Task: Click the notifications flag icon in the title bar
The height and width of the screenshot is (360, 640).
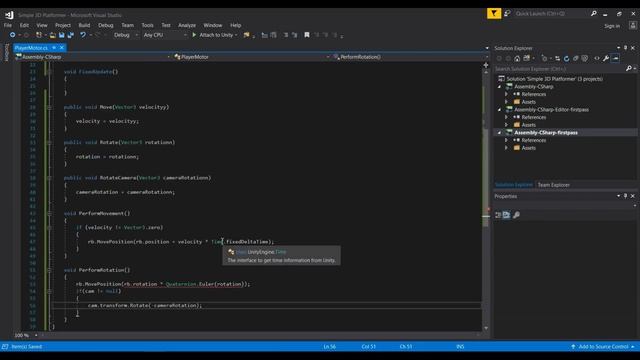Action: (x=494, y=13)
